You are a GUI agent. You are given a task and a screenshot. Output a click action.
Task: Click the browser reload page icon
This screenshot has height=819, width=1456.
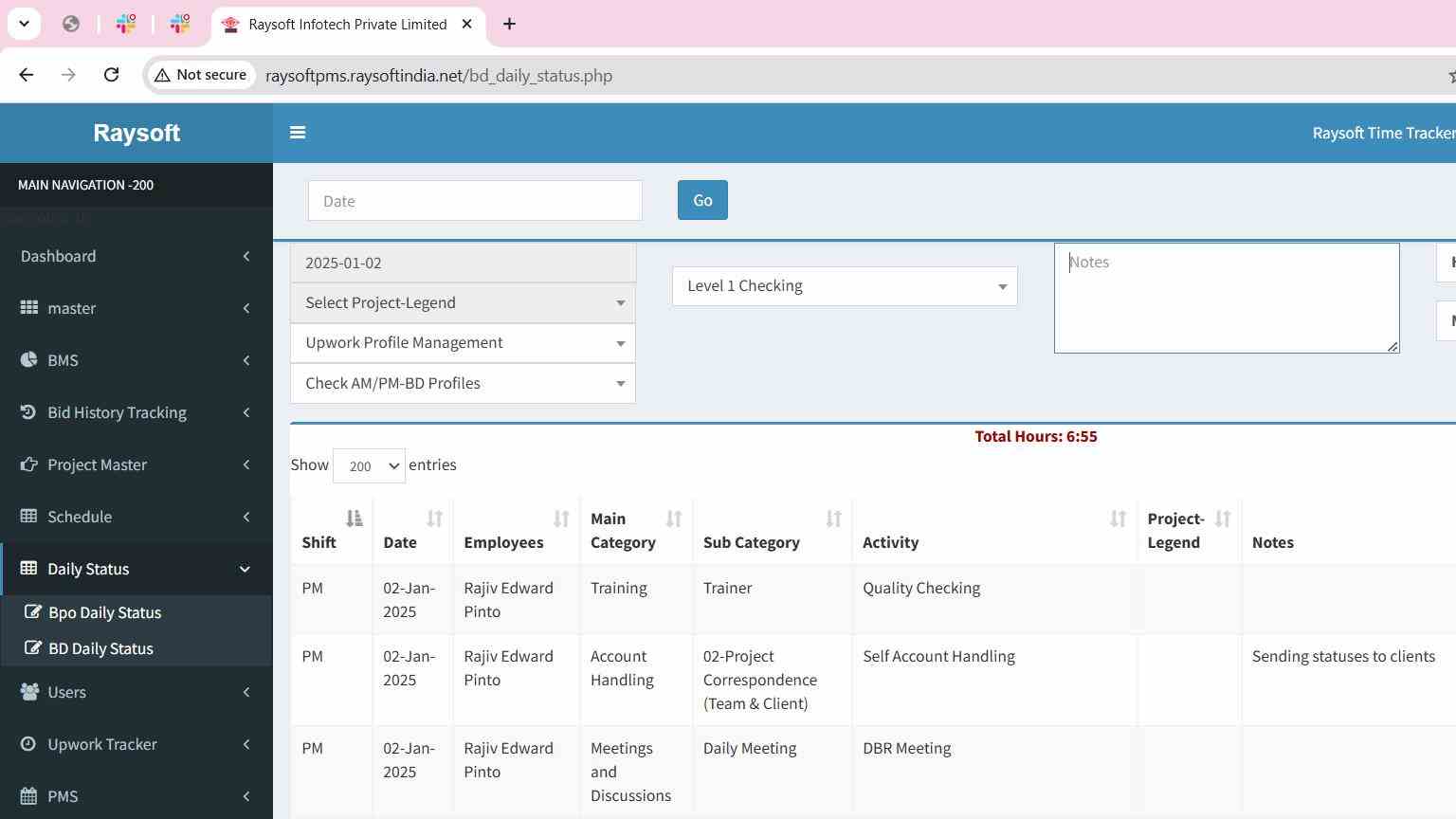[111, 75]
